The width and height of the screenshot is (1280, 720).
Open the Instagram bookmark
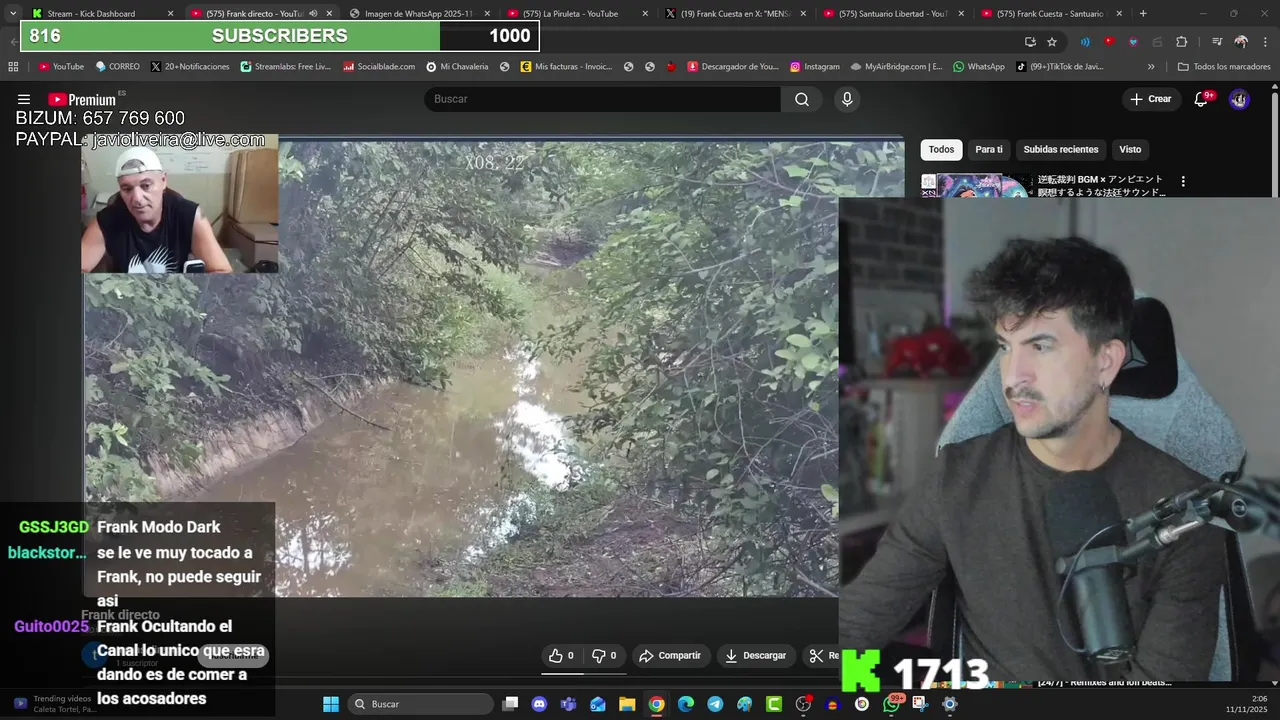(x=815, y=67)
